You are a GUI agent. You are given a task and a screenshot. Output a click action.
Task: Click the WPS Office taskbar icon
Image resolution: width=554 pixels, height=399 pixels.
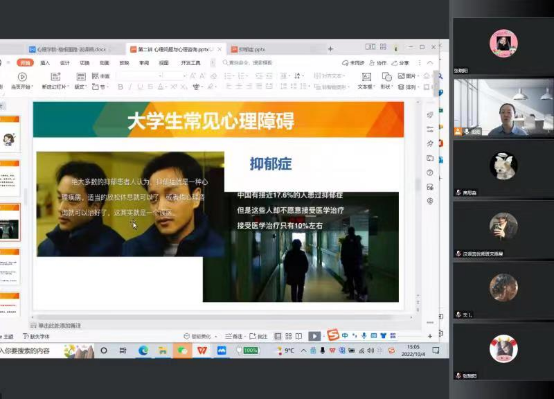[x=202, y=351]
